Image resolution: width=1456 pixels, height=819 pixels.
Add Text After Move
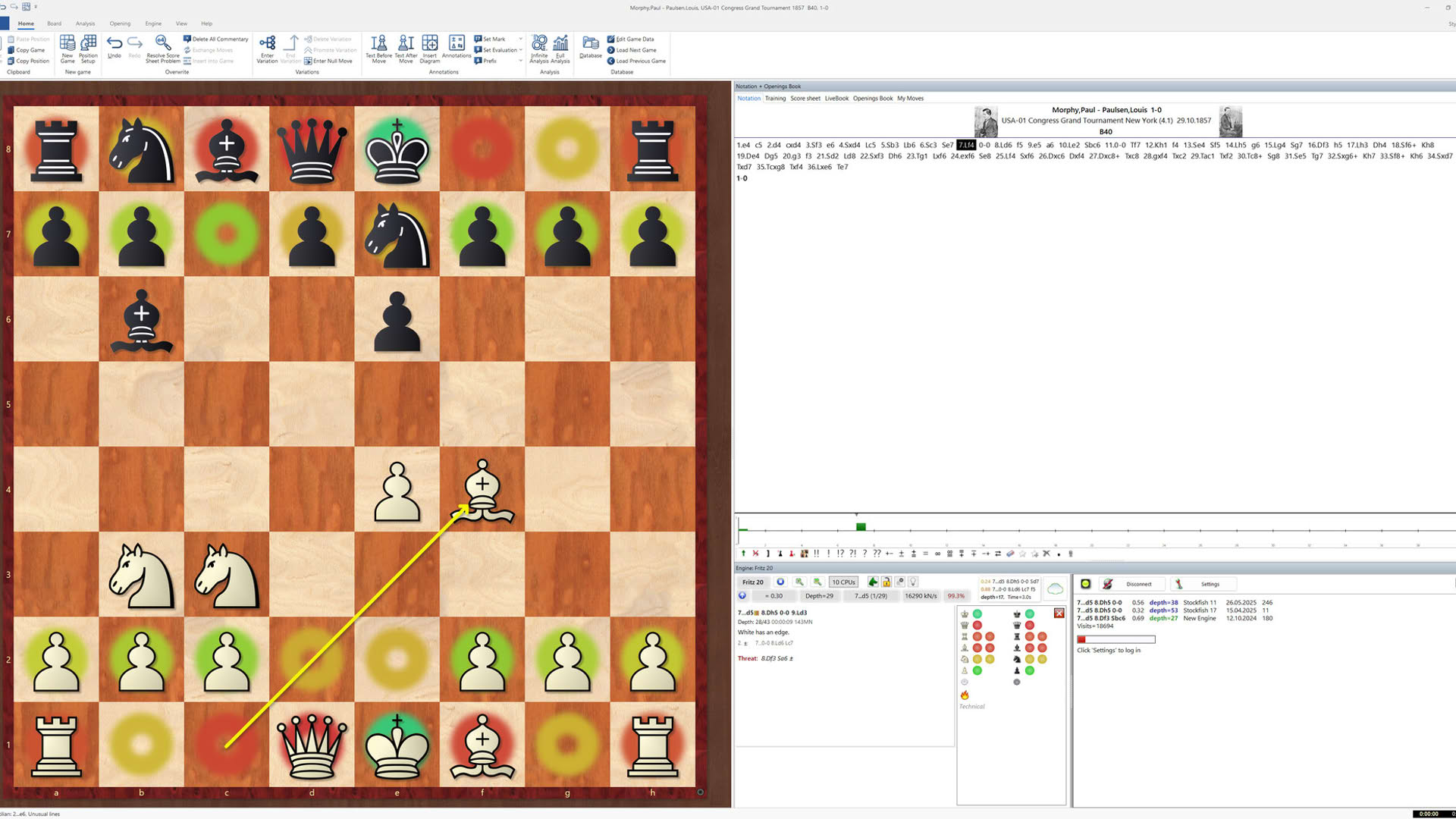[x=406, y=49]
